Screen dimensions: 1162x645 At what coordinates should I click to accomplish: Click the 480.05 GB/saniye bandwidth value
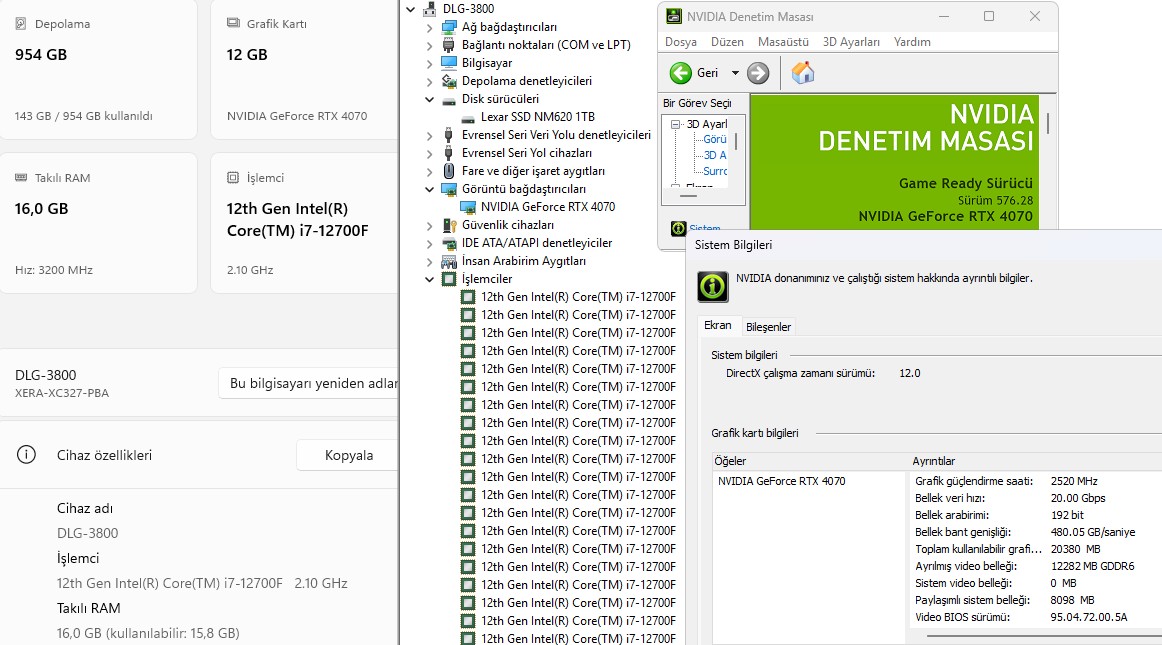point(1092,532)
